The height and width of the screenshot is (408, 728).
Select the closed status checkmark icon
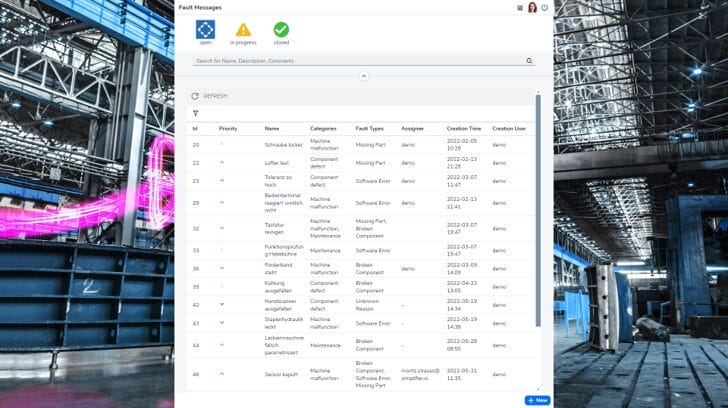coord(281,30)
